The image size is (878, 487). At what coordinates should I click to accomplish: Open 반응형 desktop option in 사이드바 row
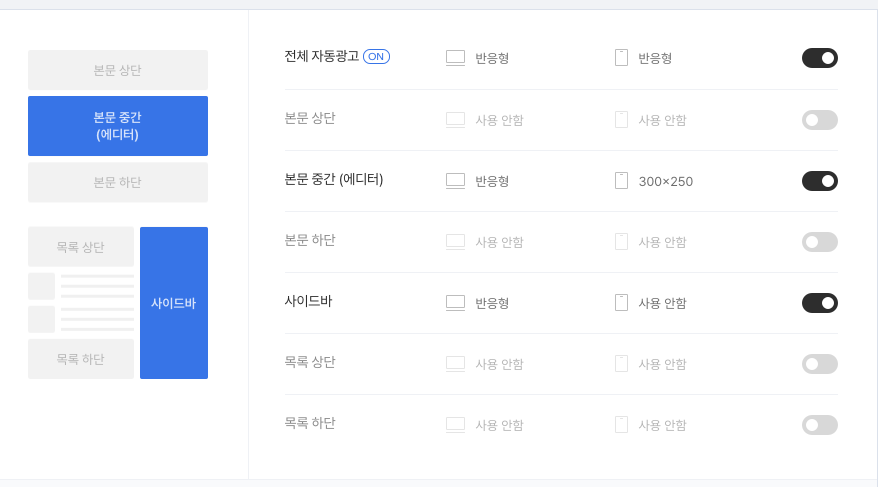click(492, 303)
